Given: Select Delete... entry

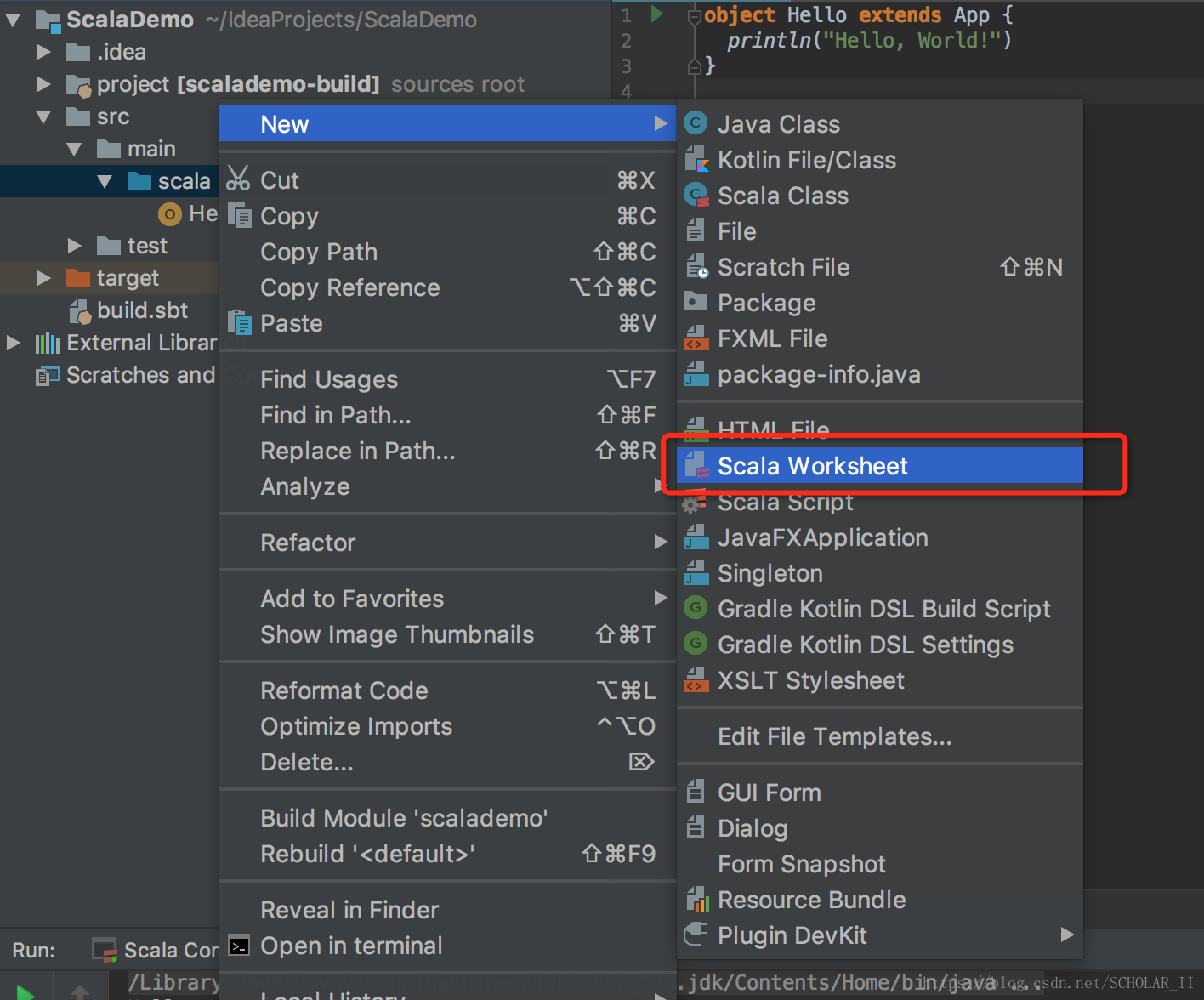Looking at the screenshot, I should pyautogui.click(x=447, y=762).
